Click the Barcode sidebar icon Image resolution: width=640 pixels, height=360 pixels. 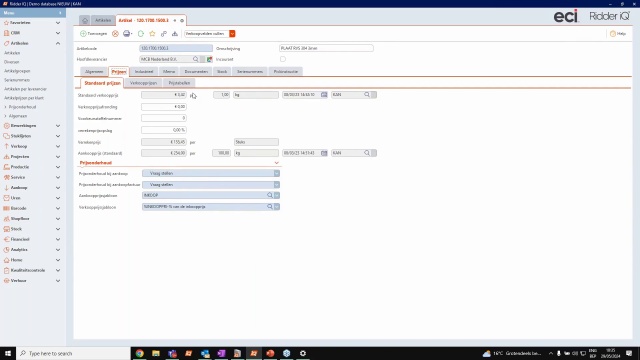pyautogui.click(x=7, y=208)
